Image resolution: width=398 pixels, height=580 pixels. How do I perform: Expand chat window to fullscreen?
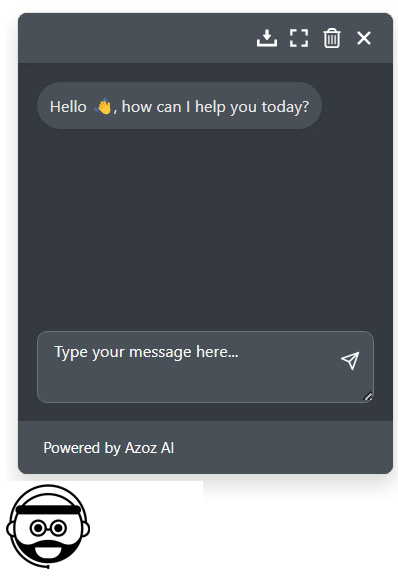(x=299, y=38)
